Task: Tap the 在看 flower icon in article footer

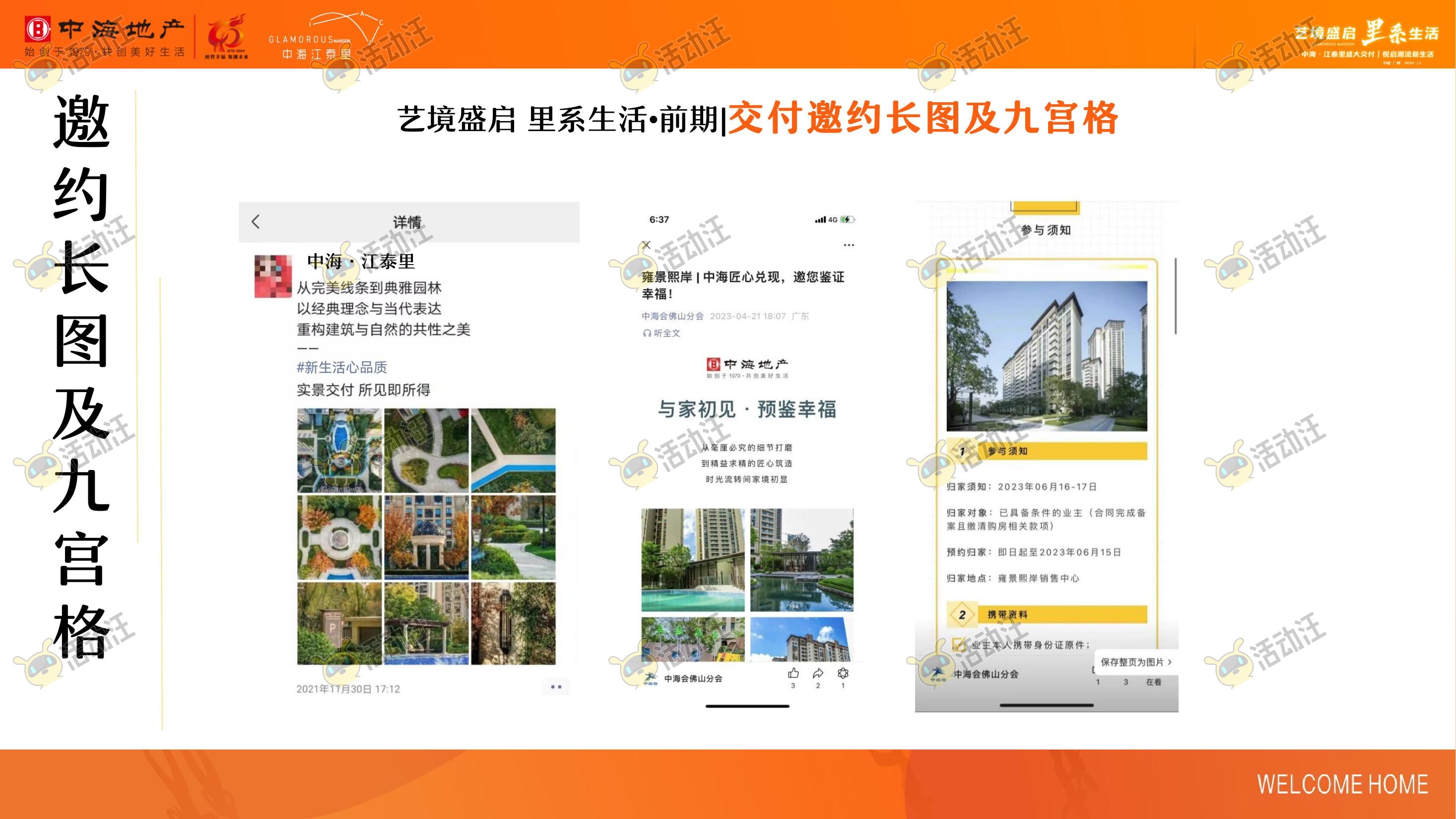Action: 843,673
